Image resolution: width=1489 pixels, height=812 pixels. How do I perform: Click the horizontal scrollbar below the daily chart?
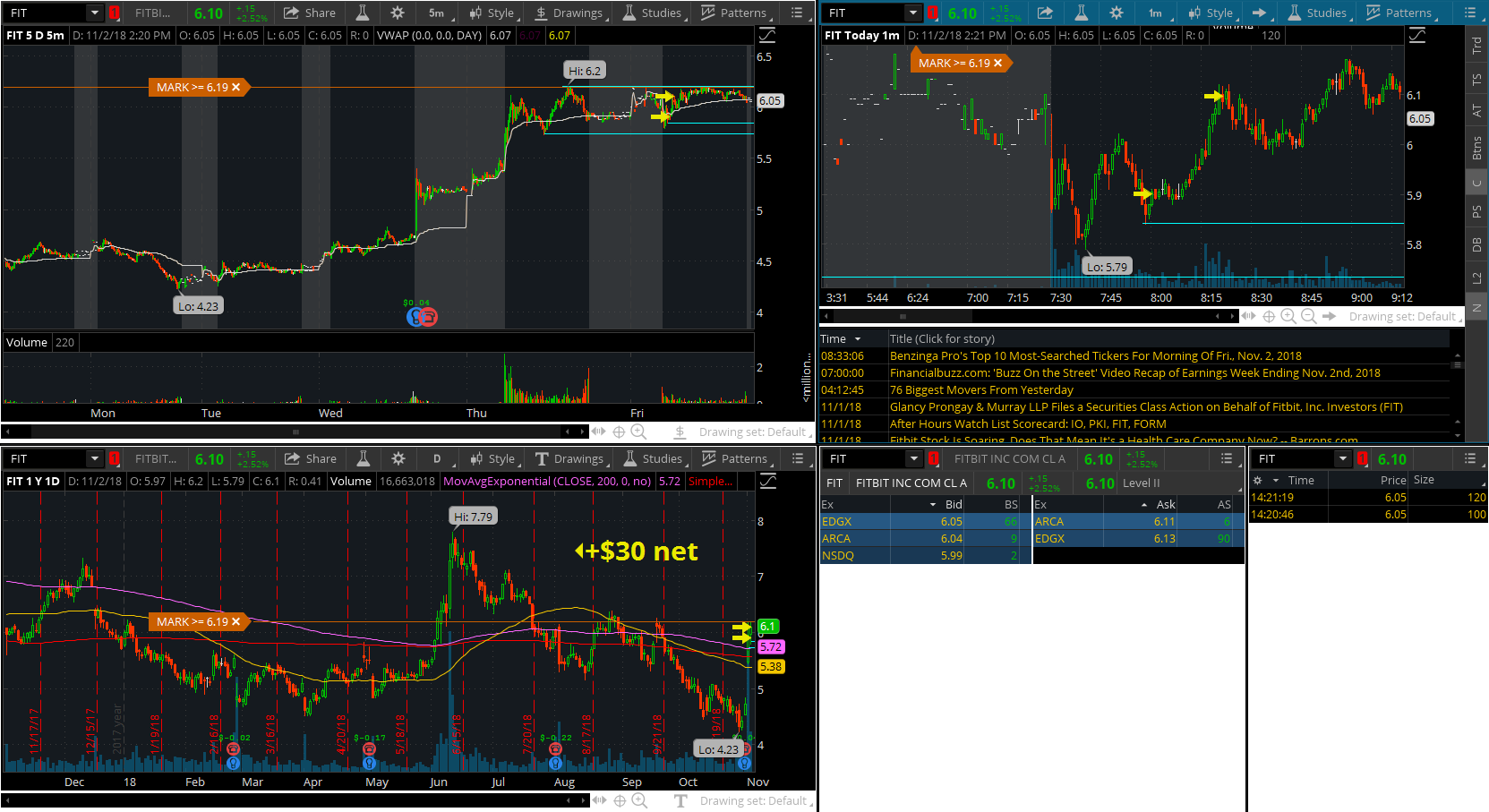pos(295,800)
